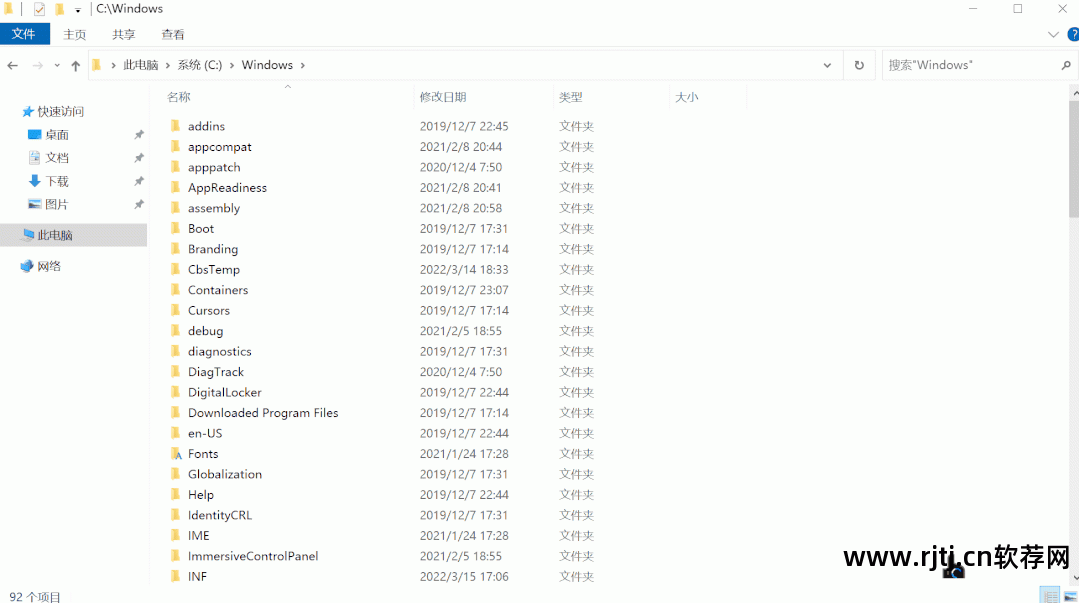
Task: Go forward with the Forward arrow
Action: pyautogui.click(x=37, y=65)
